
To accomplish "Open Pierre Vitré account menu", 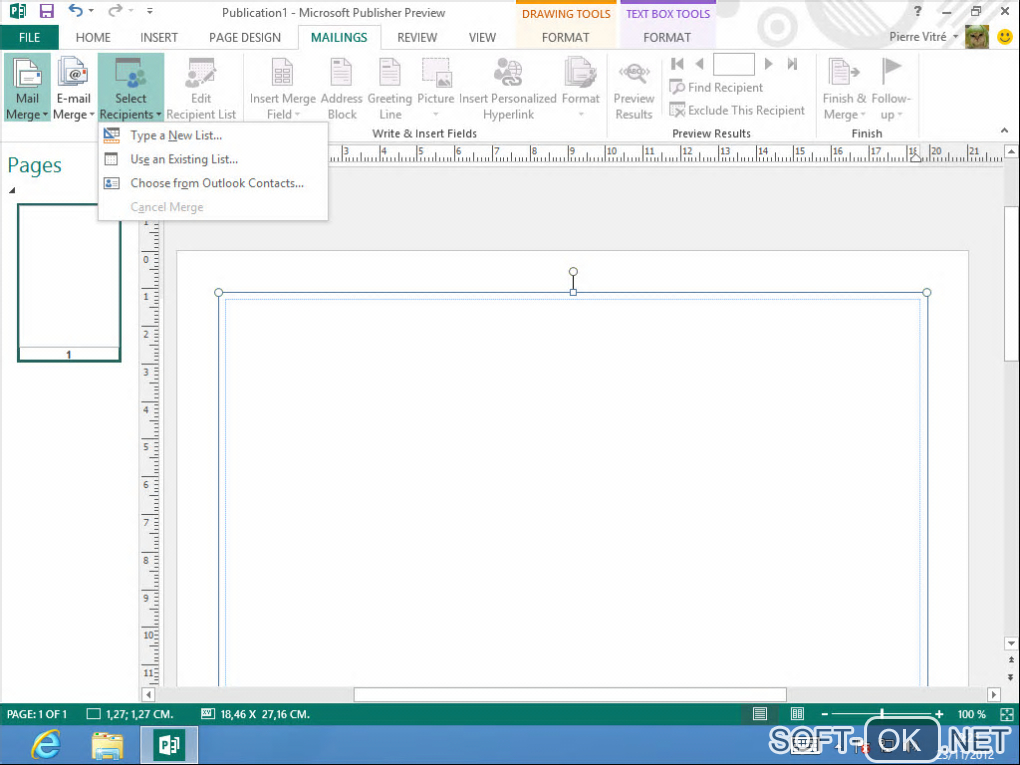I will point(923,37).
